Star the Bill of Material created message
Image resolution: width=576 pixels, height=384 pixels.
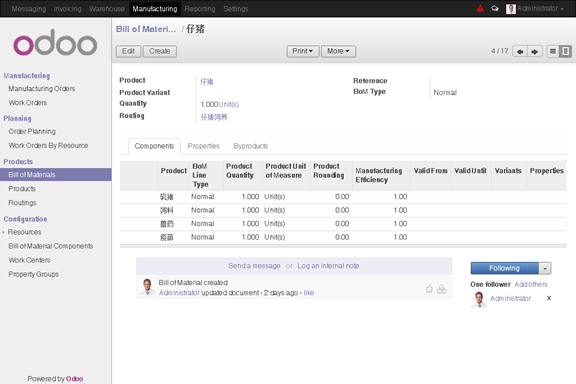pos(429,289)
